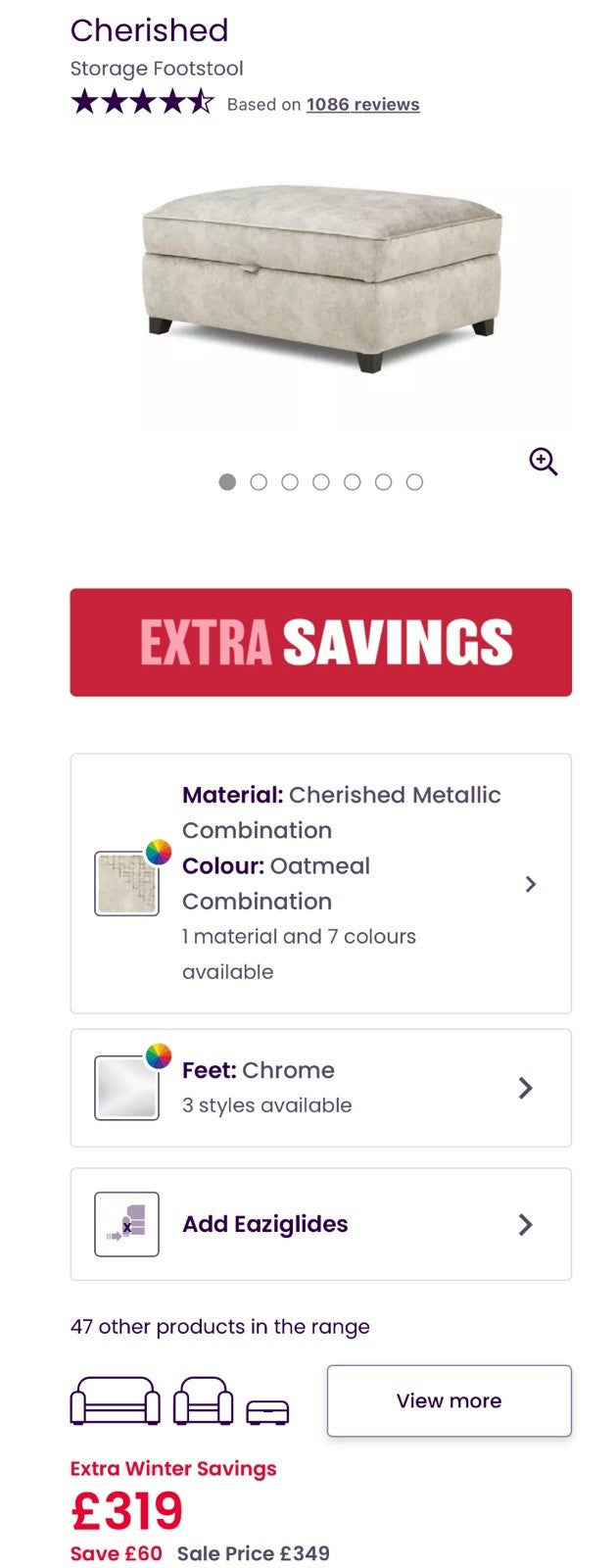Expand the Add Eaziglides chevron
This screenshot has width=616, height=1568.
[526, 1224]
